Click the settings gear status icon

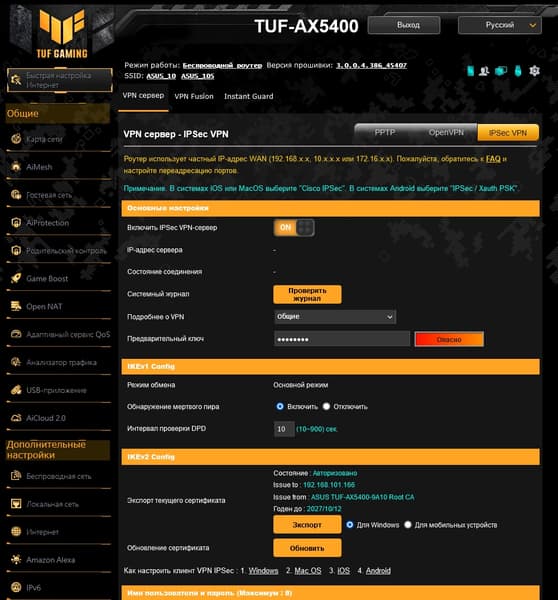pos(534,70)
